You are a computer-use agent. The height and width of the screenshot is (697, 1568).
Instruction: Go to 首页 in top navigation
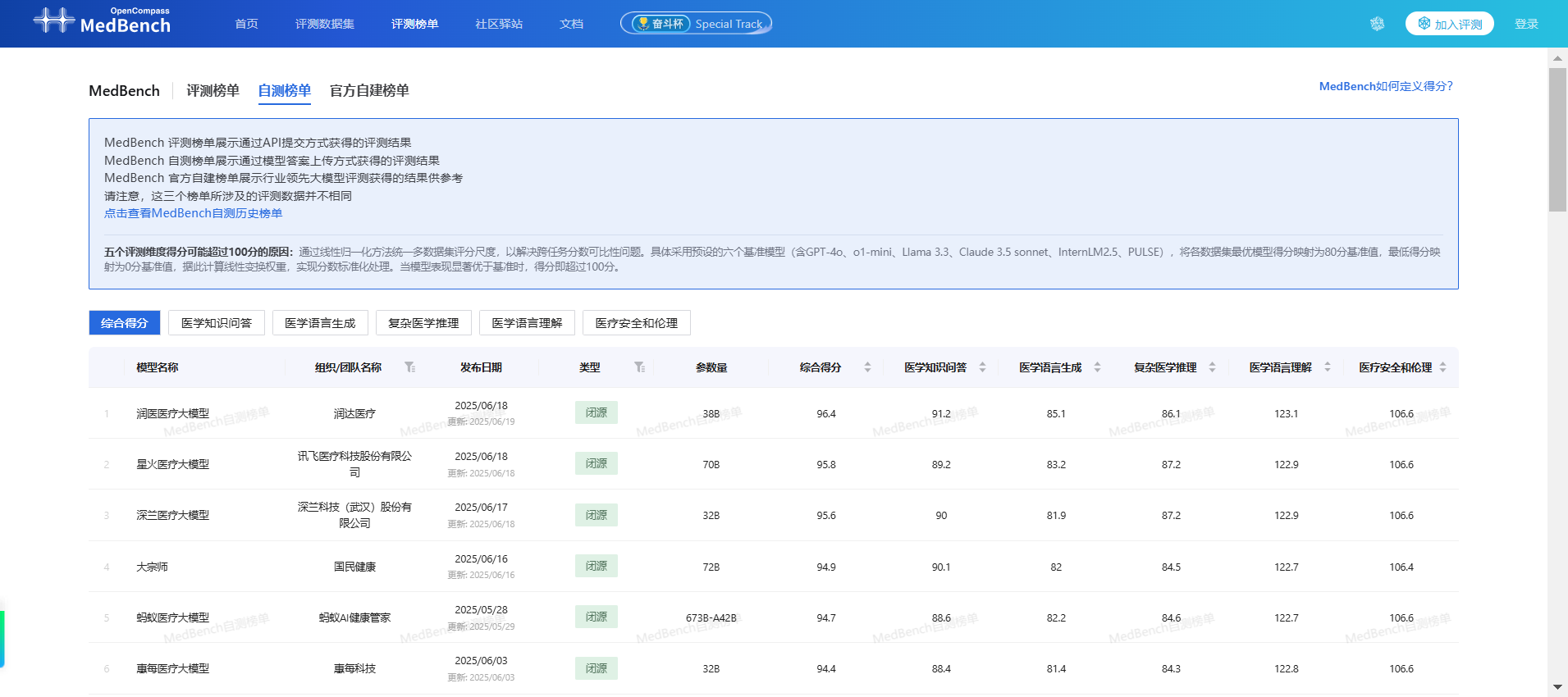(246, 24)
